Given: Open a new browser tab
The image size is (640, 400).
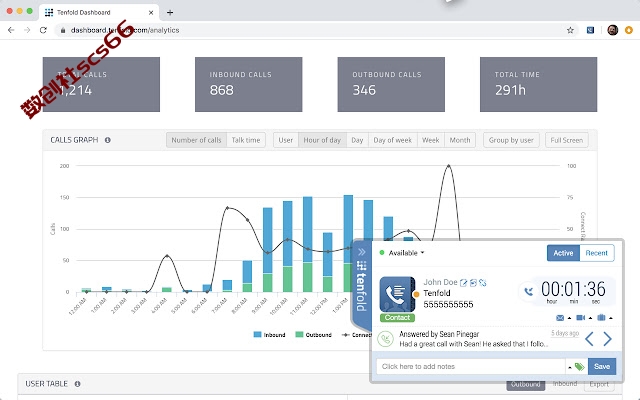Looking at the screenshot, I should click(170, 13).
